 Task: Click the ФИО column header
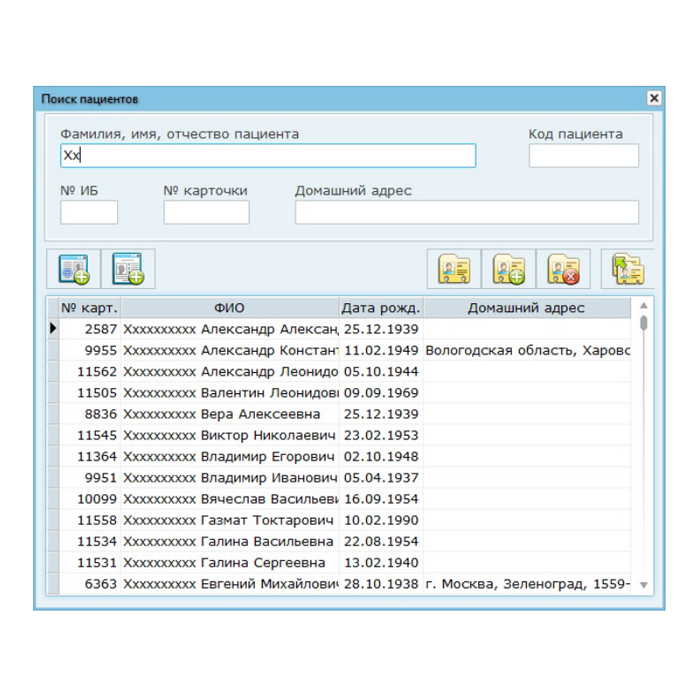[229, 308]
